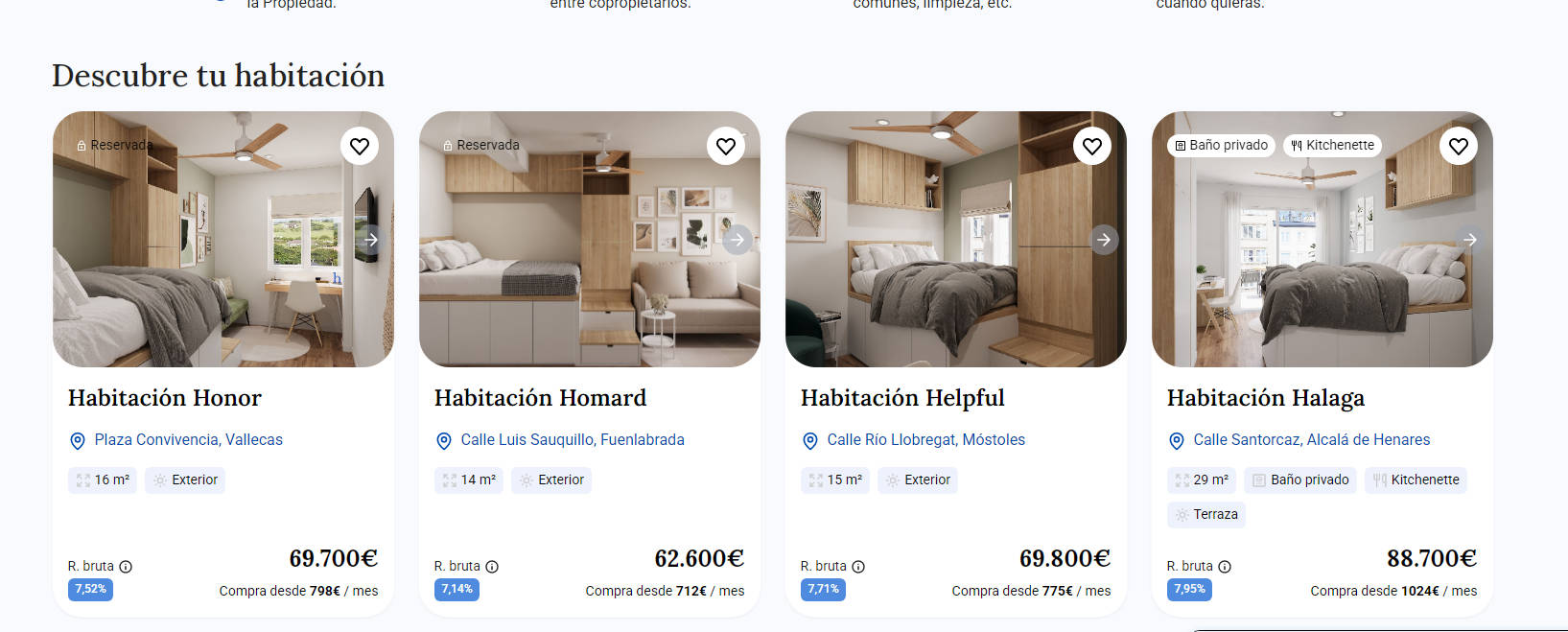The width and height of the screenshot is (1568, 632).
Task: Click map pin beside Calle Río Llobregat
Action: coord(810,441)
